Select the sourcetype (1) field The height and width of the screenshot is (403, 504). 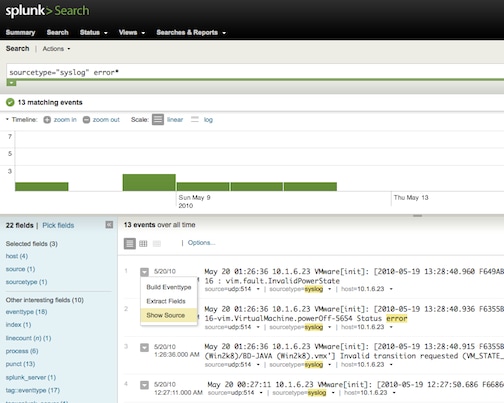[x=26, y=282]
